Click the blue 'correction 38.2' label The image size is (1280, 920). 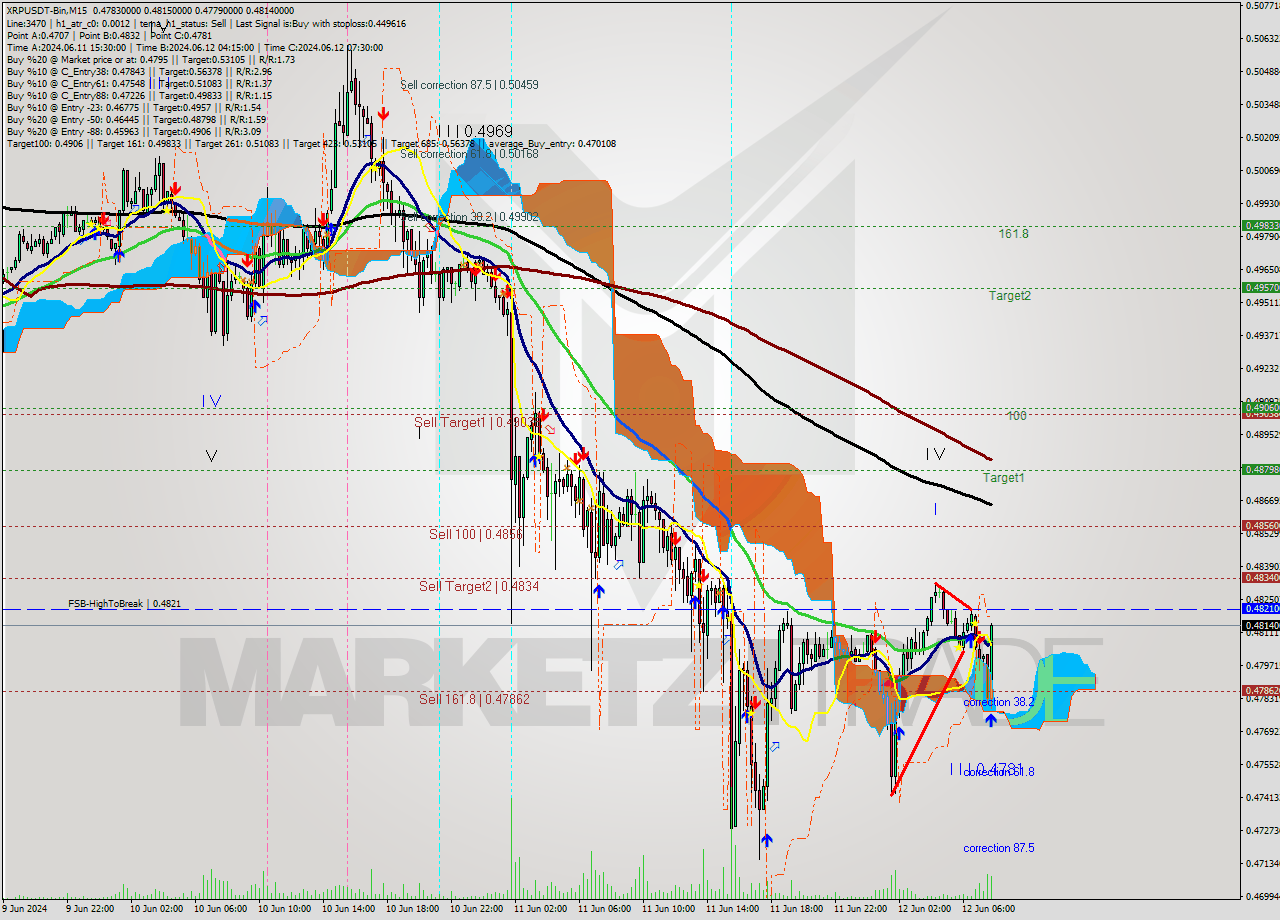coord(999,703)
